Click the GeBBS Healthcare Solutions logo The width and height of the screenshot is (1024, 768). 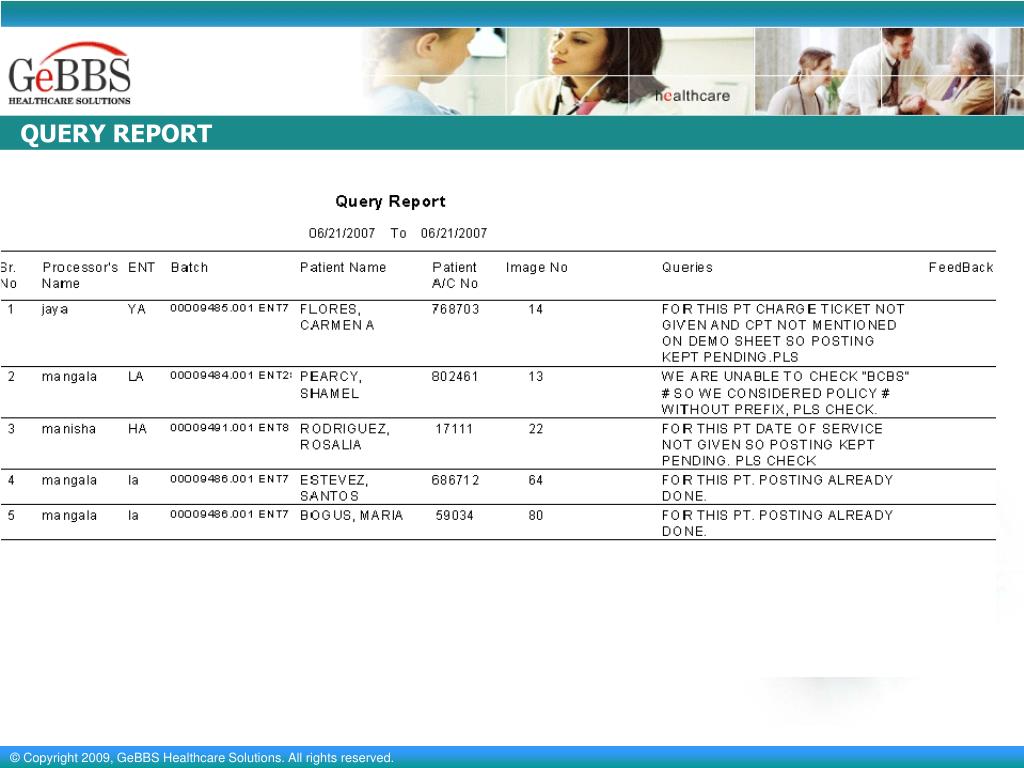click(69, 73)
